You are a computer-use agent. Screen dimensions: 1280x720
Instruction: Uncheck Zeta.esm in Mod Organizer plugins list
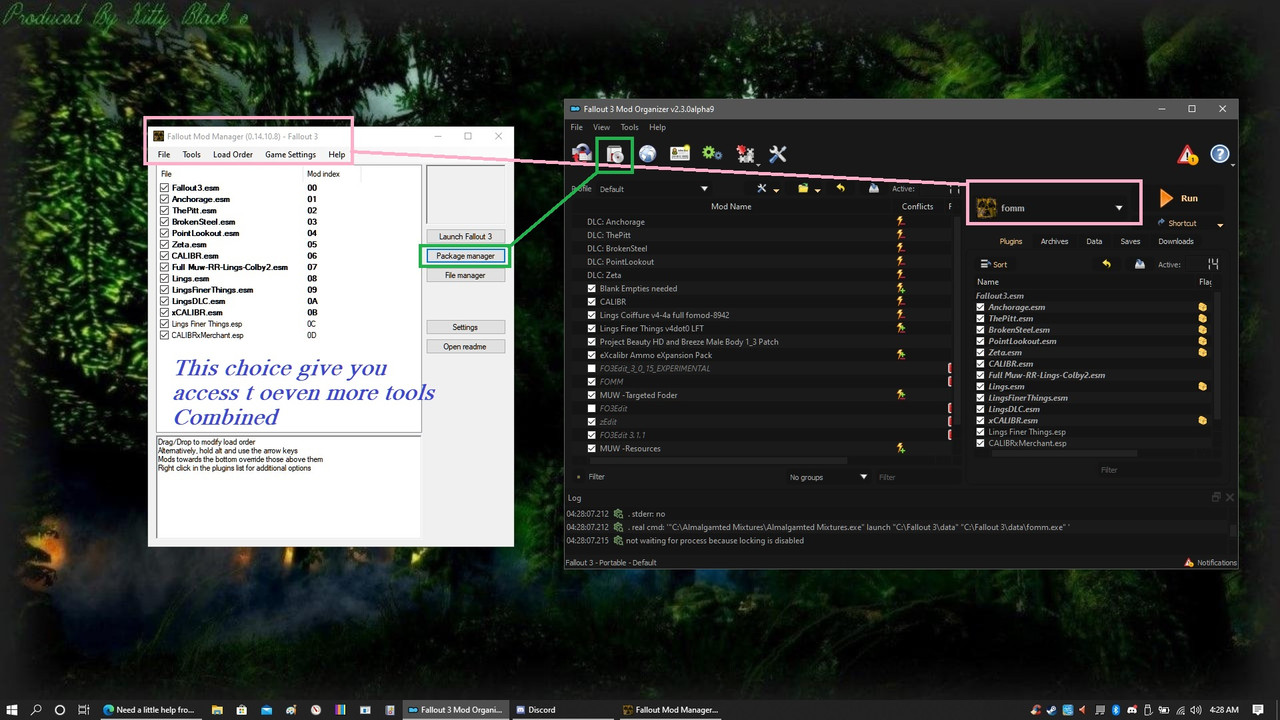point(980,353)
